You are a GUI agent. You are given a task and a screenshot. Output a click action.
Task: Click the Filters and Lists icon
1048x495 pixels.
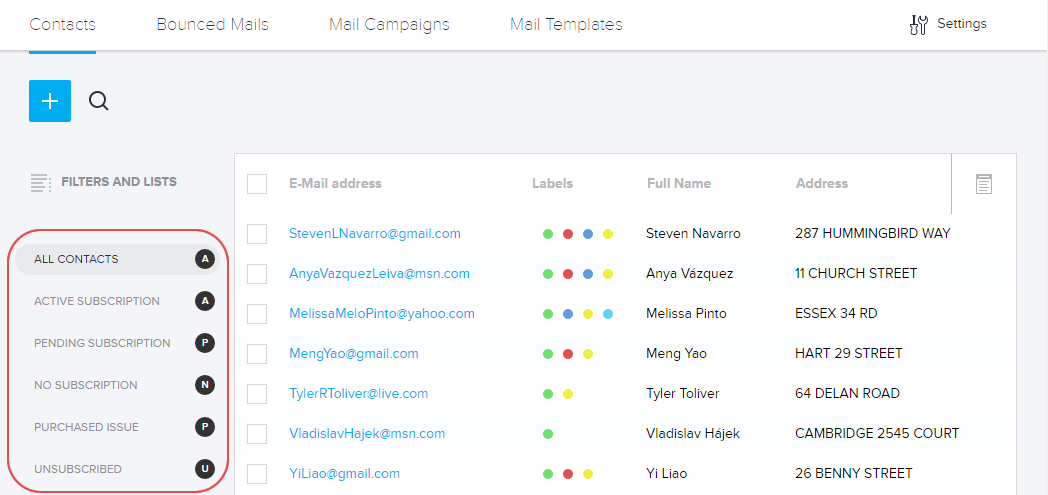40,183
